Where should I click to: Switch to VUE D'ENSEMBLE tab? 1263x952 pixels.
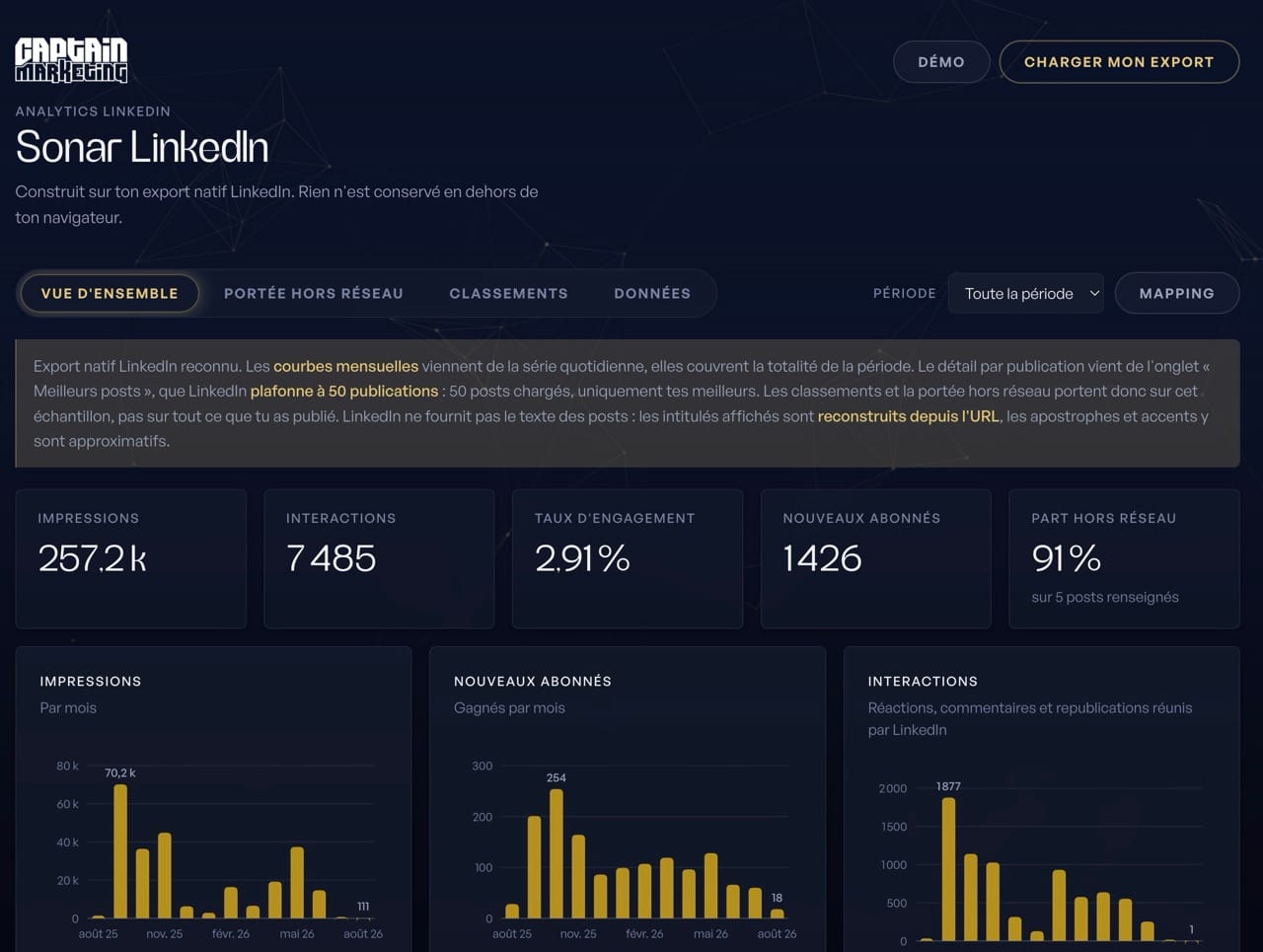110,293
